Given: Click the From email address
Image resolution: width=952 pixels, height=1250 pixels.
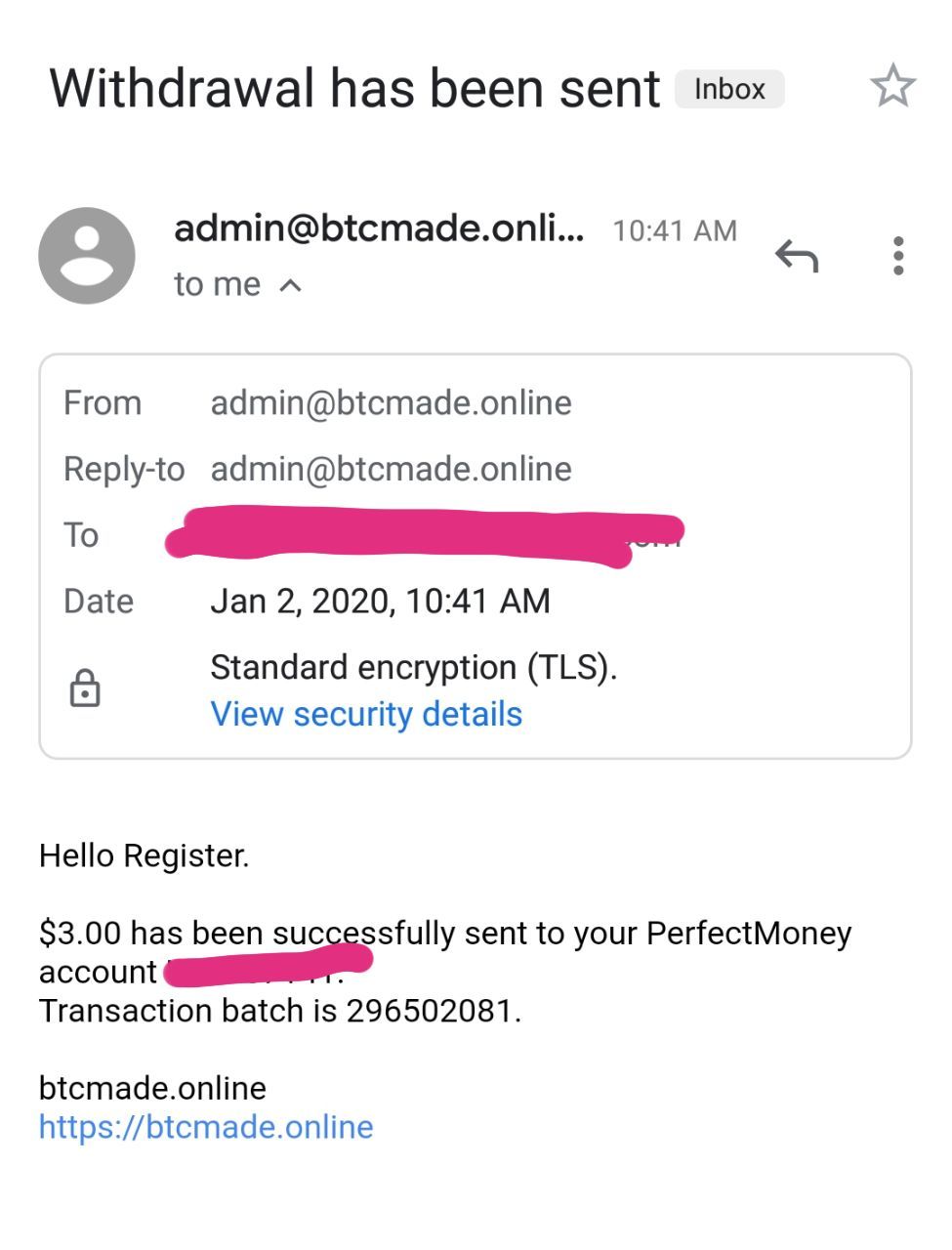Looking at the screenshot, I should tap(391, 403).
